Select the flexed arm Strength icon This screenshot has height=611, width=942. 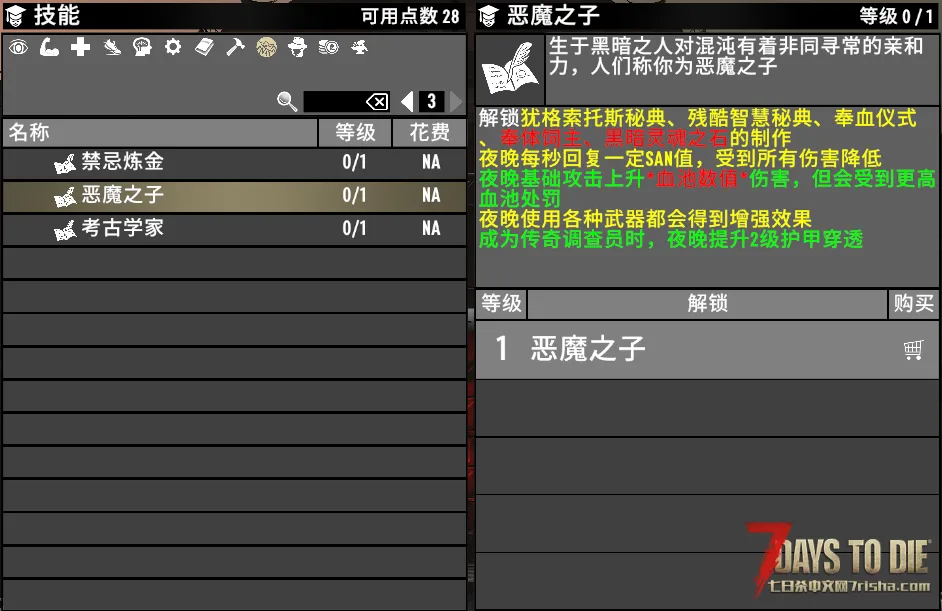(49, 47)
